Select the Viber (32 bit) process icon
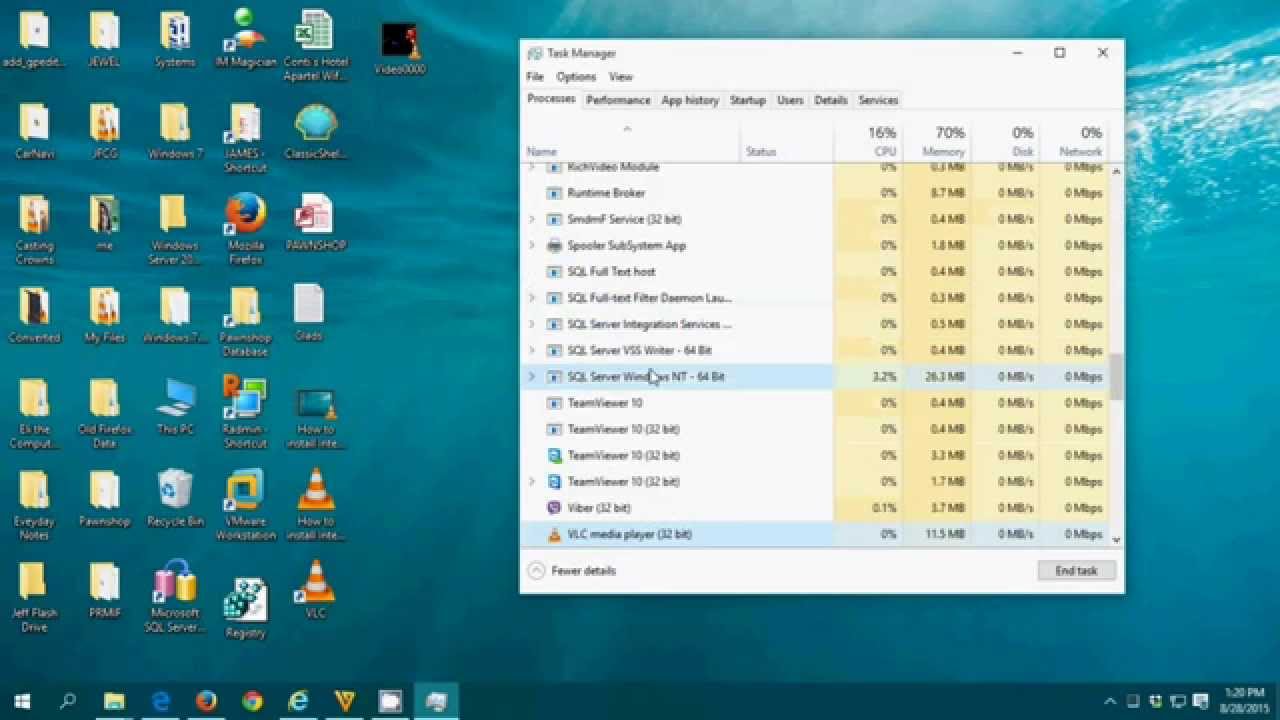Viewport: 1280px width, 720px height. click(x=554, y=508)
